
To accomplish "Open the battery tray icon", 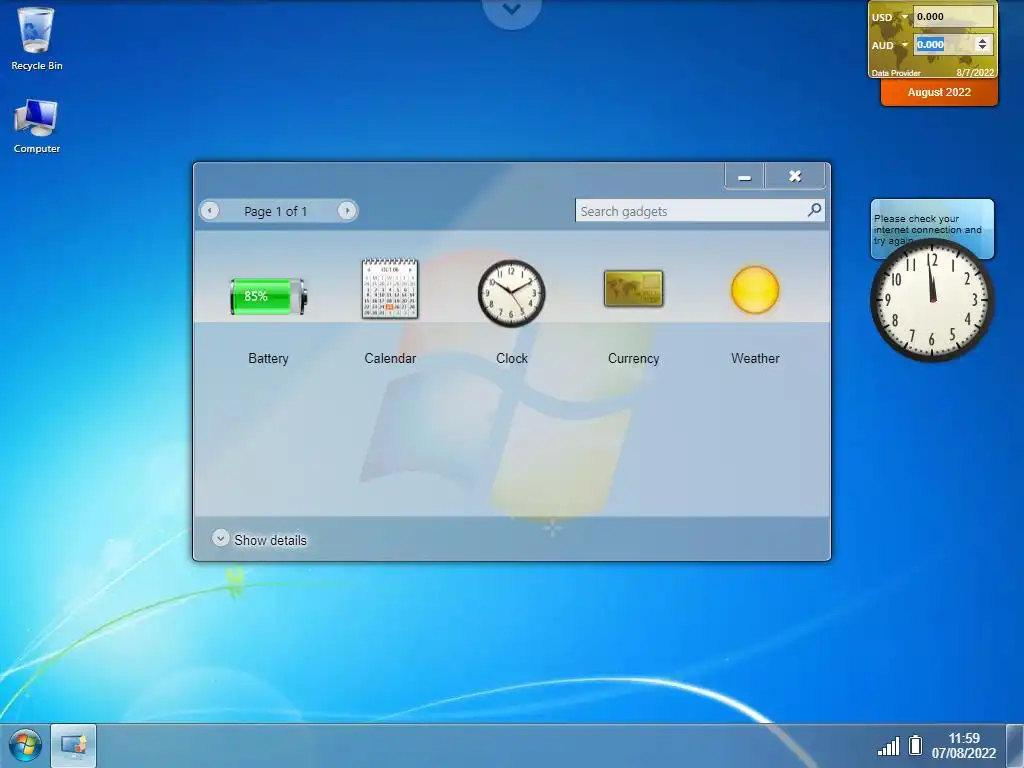I will pyautogui.click(x=916, y=744).
